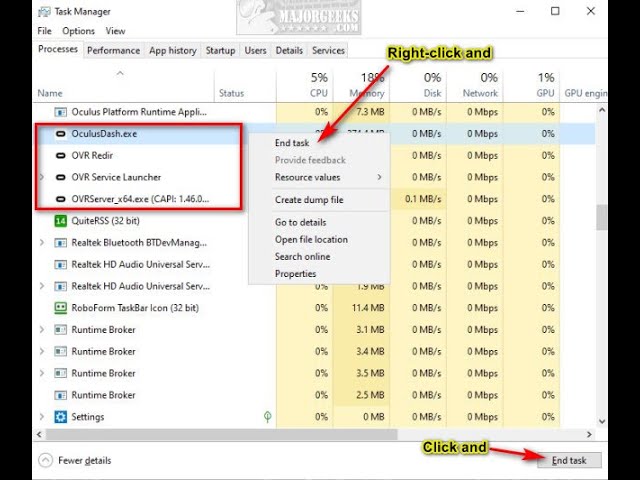Screen dimensions: 640x480
Task: Click the End task button at bottom
Action: pos(569,460)
